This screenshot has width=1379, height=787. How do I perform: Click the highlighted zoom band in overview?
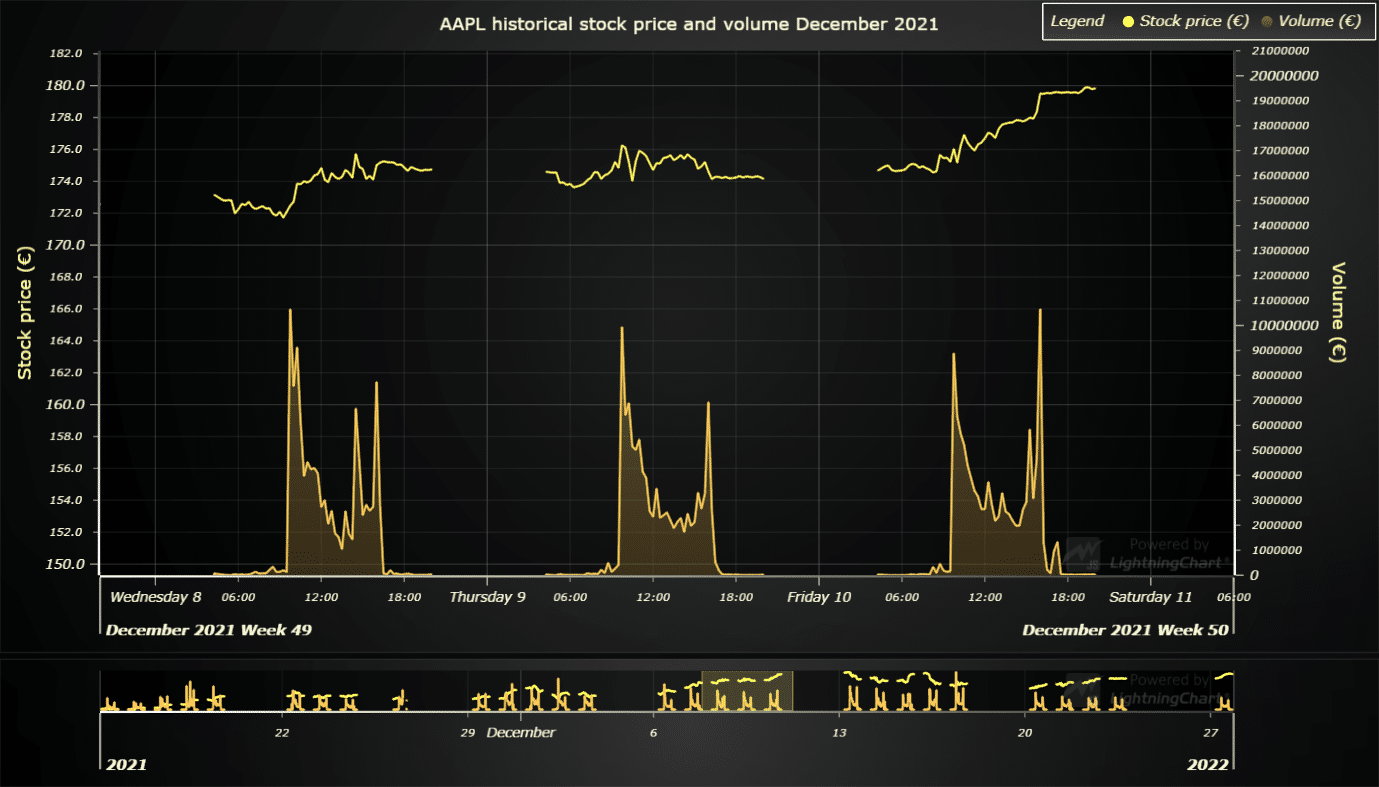coord(747,691)
